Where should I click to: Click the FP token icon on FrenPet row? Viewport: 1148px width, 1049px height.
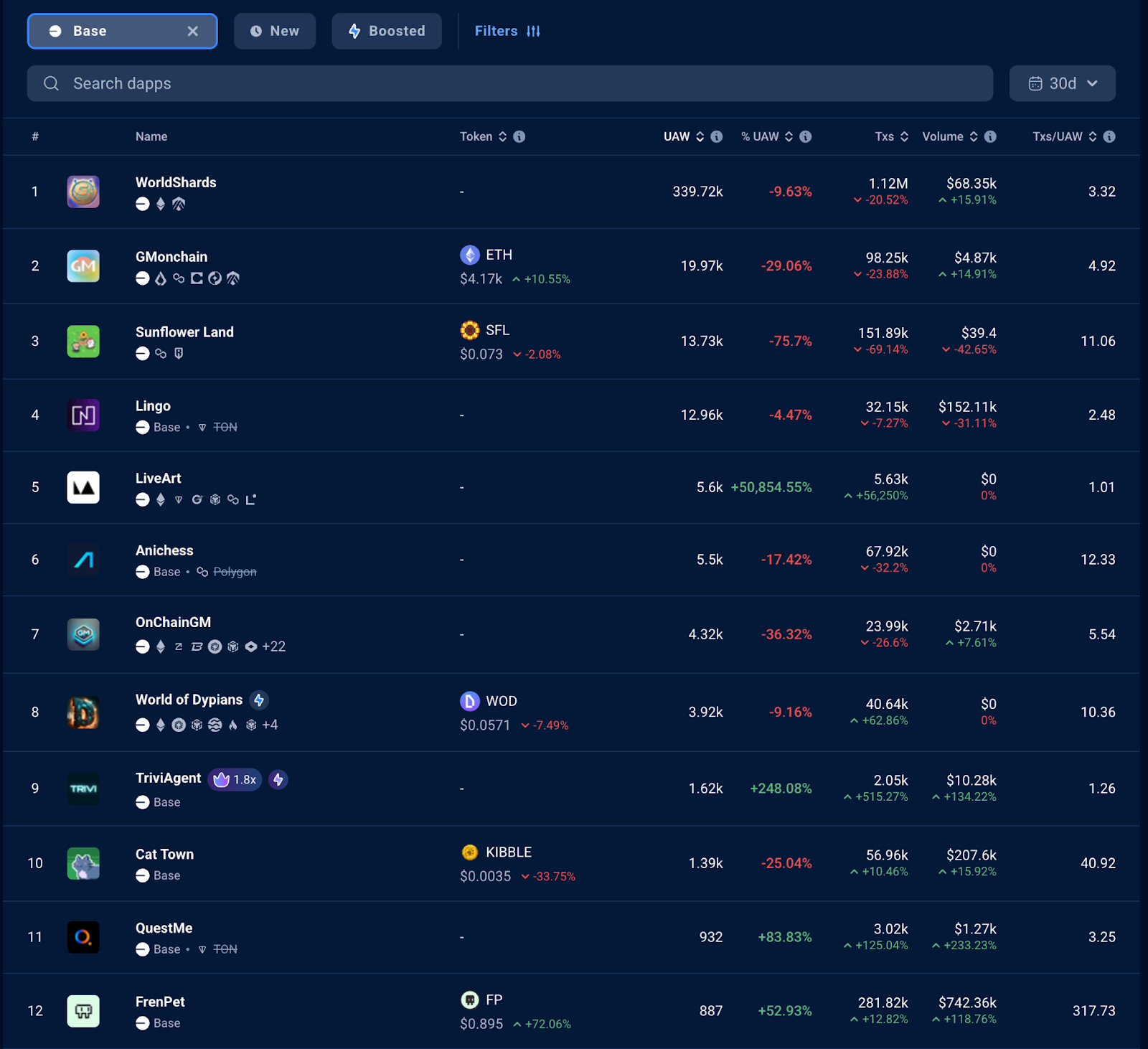click(x=471, y=999)
